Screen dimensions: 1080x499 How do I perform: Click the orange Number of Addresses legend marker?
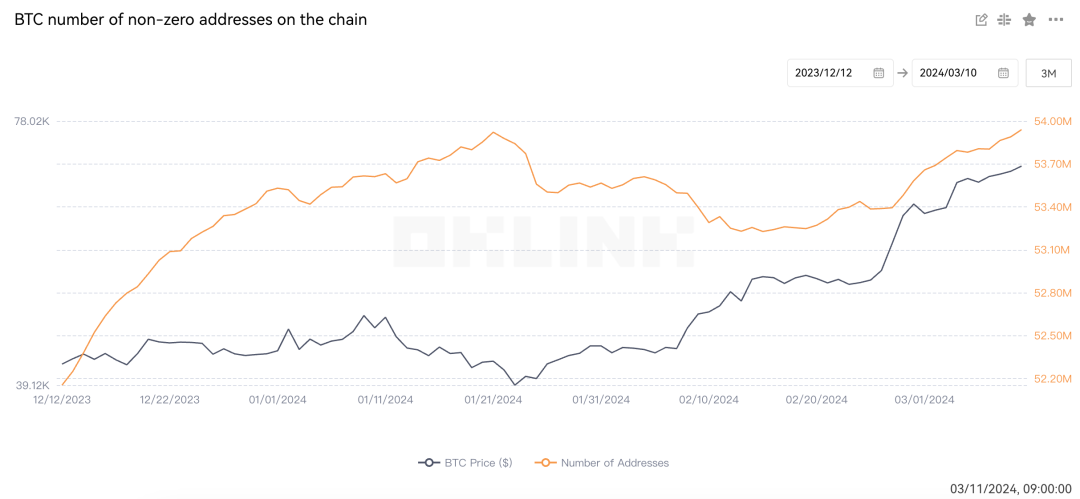click(x=545, y=463)
